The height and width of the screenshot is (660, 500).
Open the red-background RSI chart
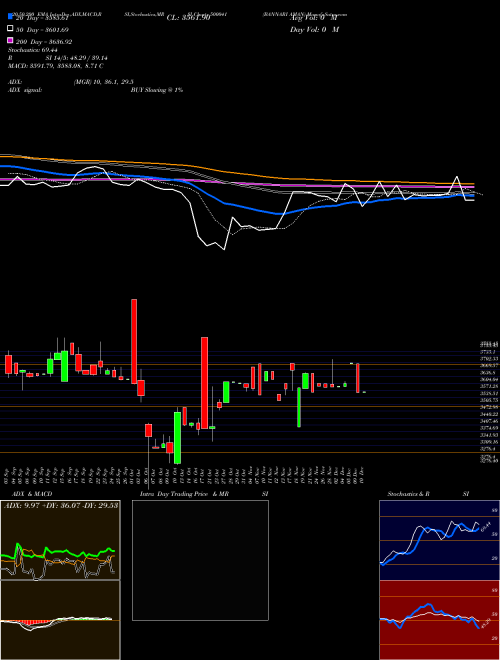[x=439, y=620]
